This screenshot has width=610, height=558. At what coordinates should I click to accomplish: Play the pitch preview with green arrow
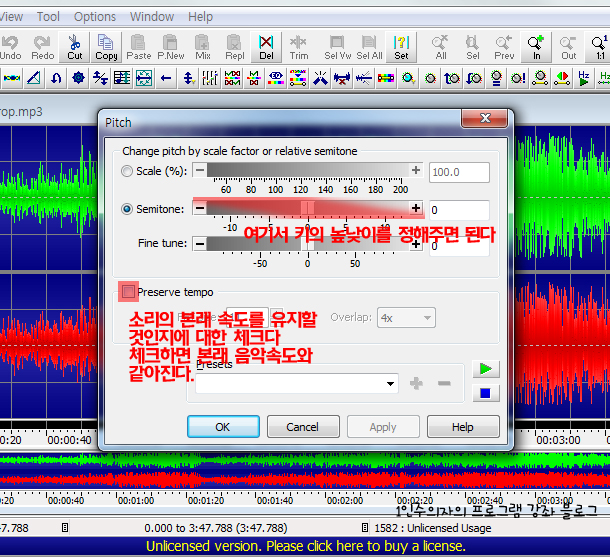pyautogui.click(x=485, y=369)
